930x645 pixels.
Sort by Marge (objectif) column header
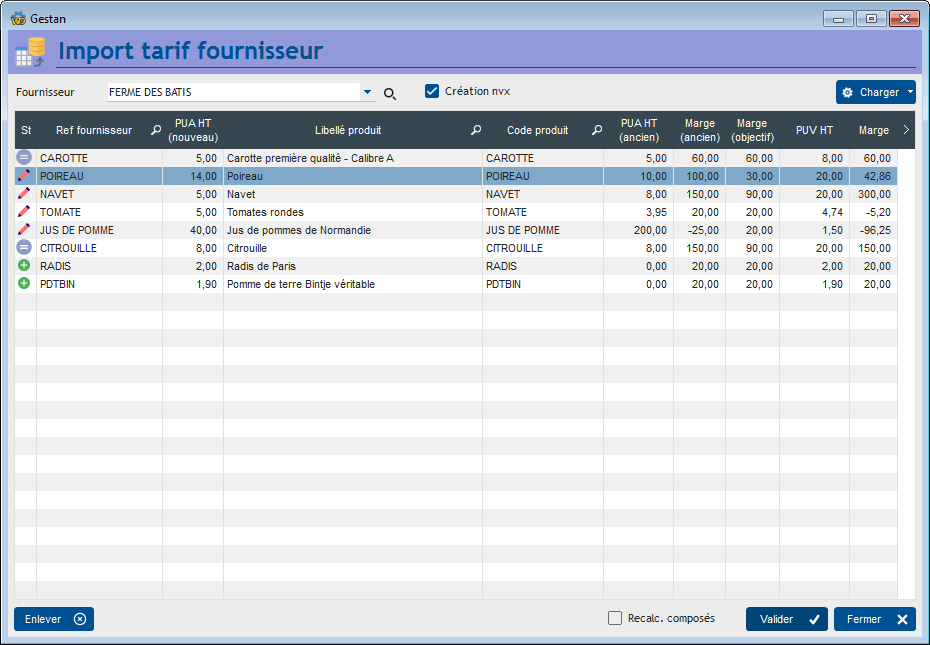(x=751, y=130)
